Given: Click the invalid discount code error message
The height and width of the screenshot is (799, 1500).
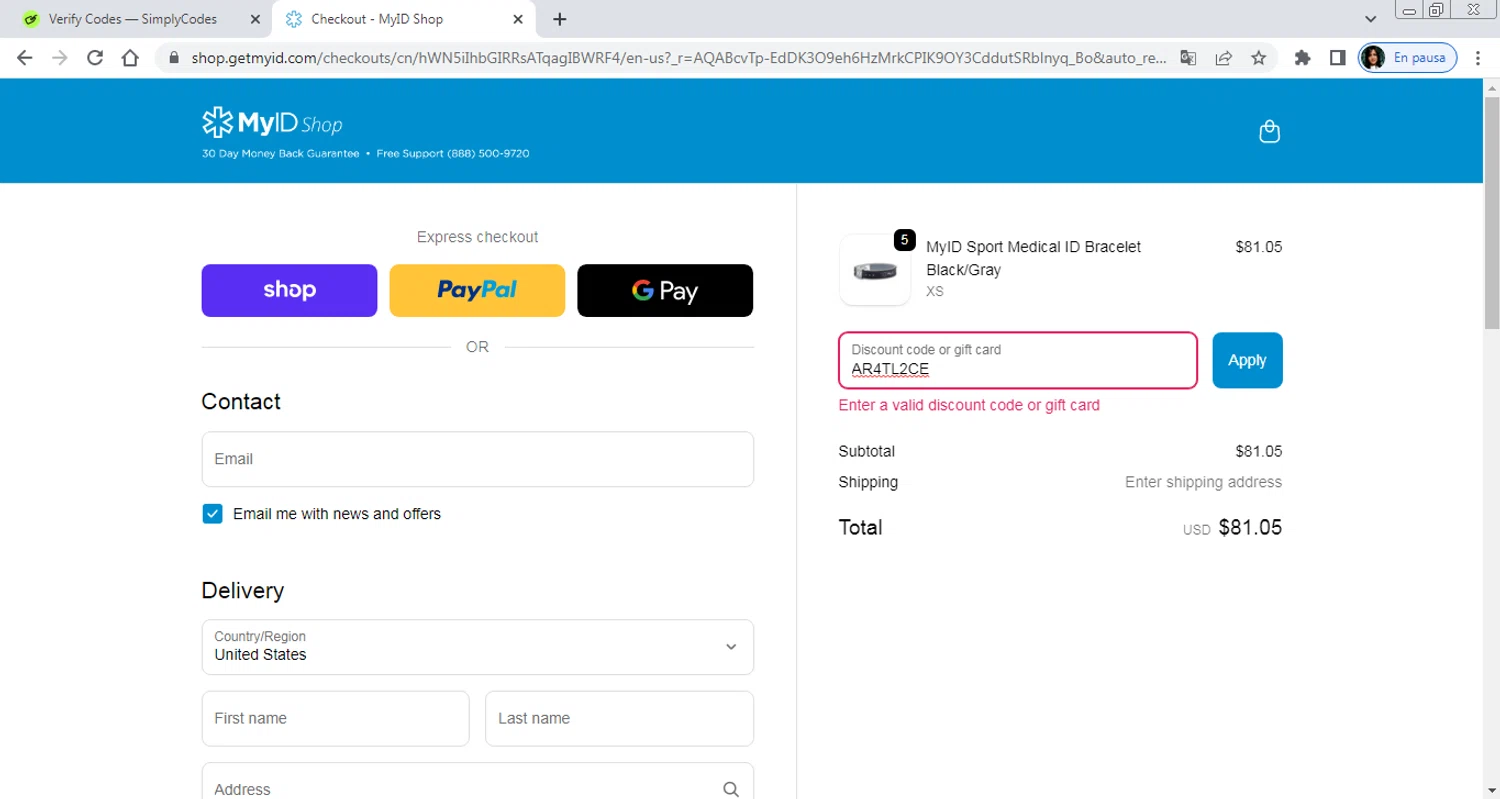Looking at the screenshot, I should pyautogui.click(x=969, y=405).
